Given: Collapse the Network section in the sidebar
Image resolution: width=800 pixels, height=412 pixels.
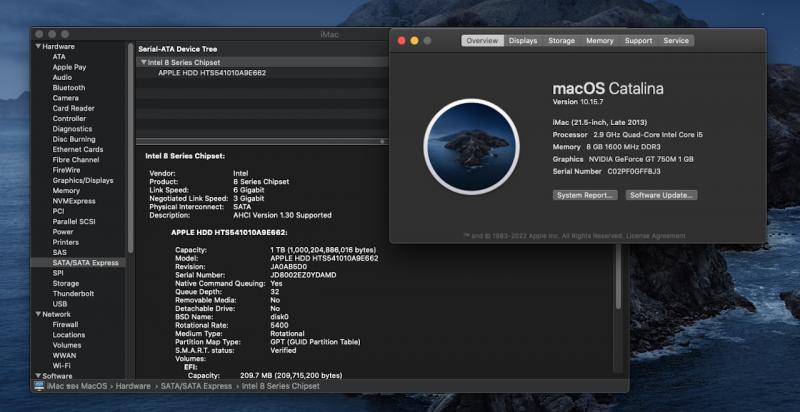Looking at the screenshot, I should tap(38, 314).
